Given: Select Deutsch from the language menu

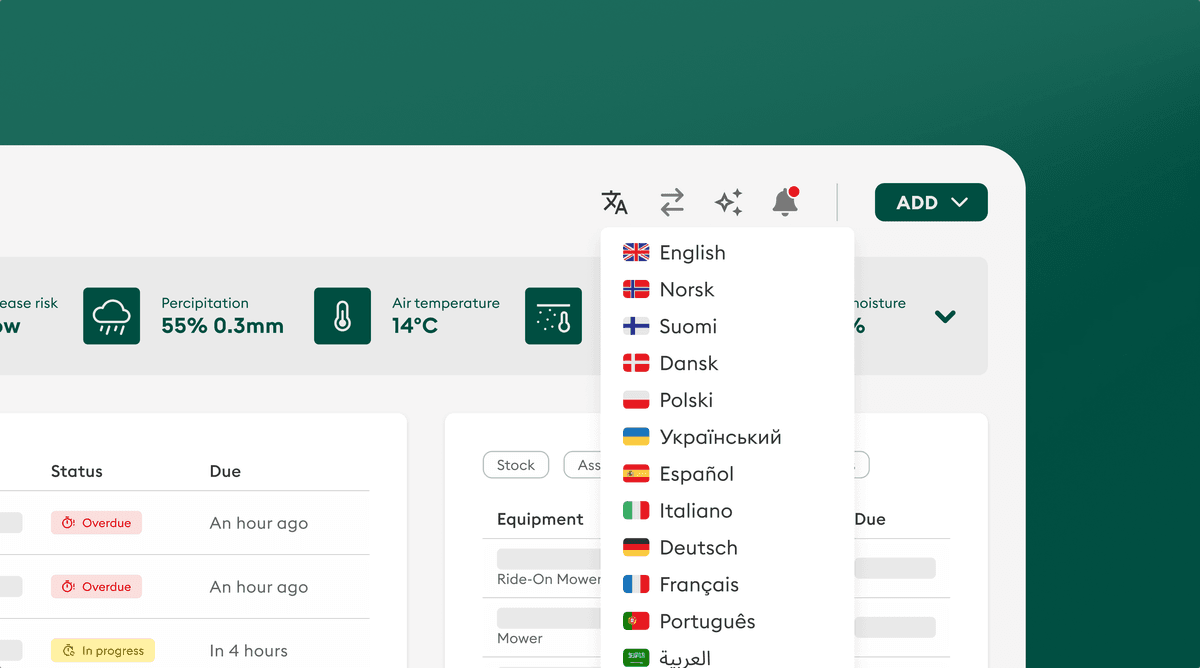Looking at the screenshot, I should coord(697,547).
